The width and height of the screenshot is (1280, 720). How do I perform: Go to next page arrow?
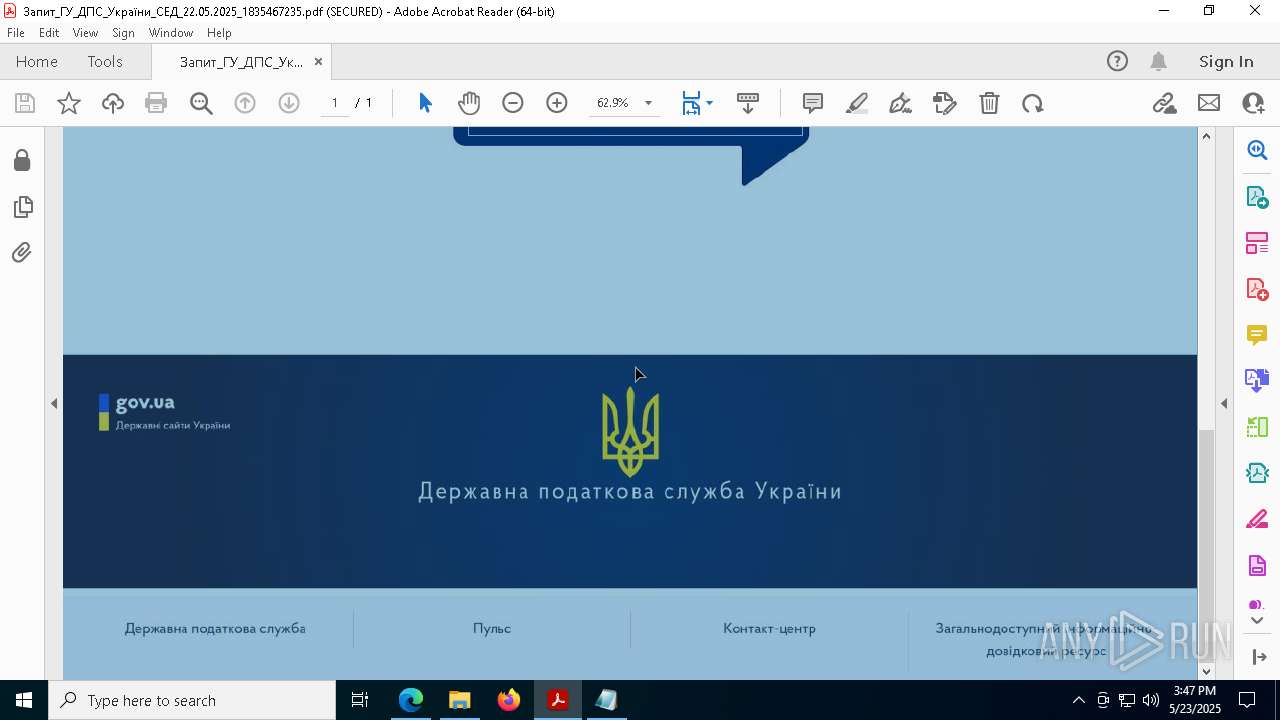(x=289, y=103)
